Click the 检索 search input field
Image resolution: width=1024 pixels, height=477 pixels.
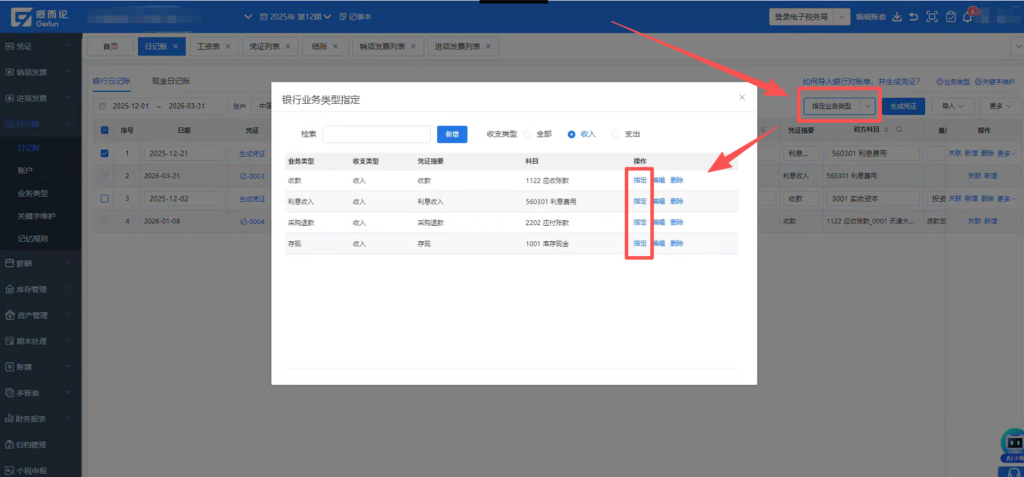point(376,134)
